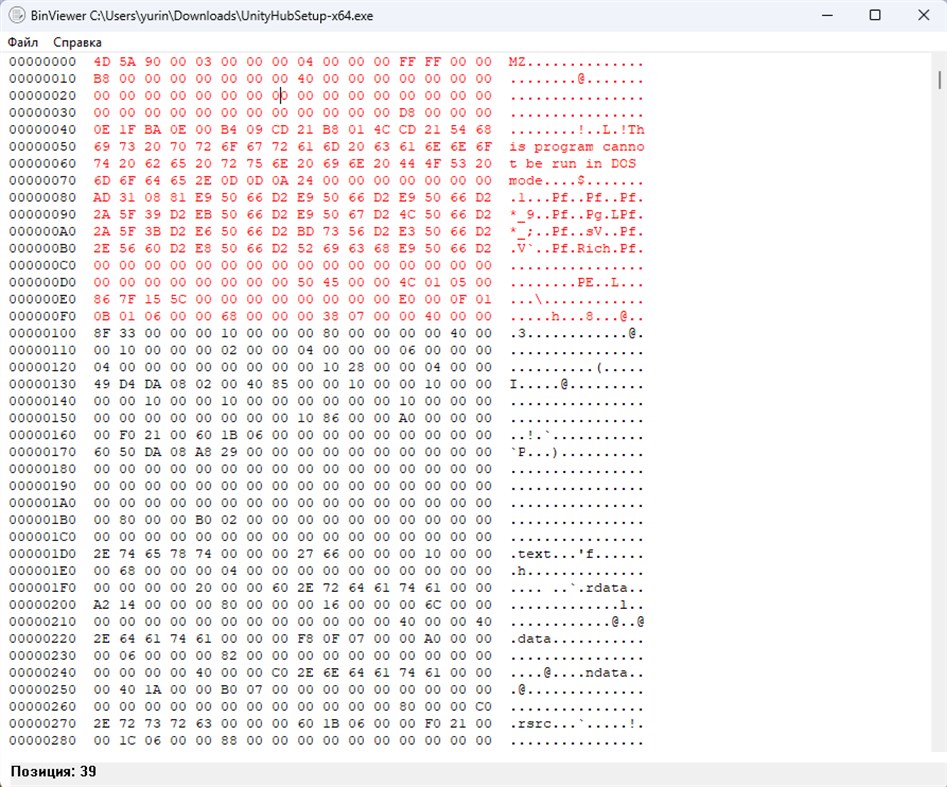
Task: Click byte 82 in row 00000230
Action: tap(229, 655)
